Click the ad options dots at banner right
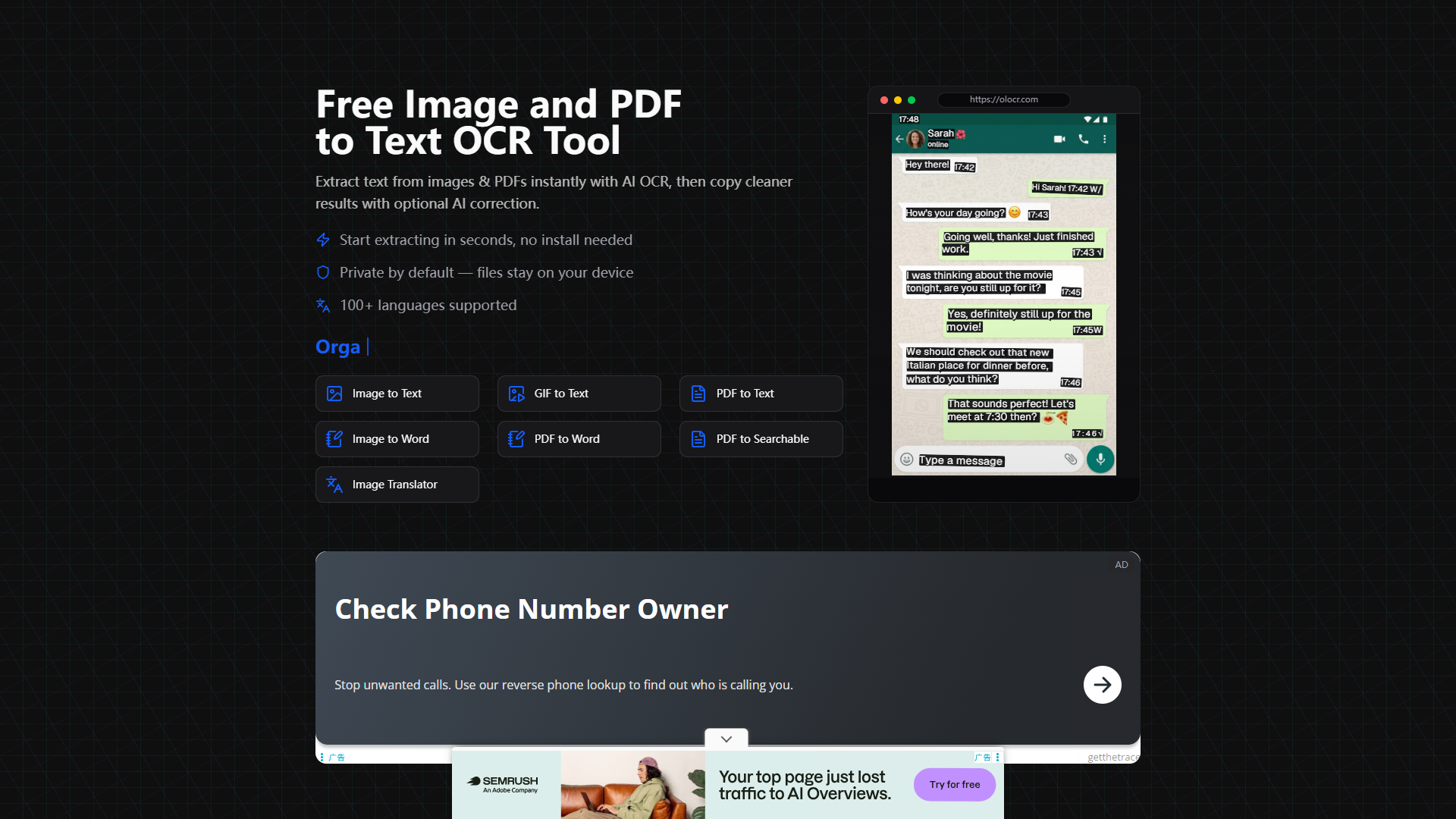This screenshot has height=819, width=1456. [x=997, y=757]
